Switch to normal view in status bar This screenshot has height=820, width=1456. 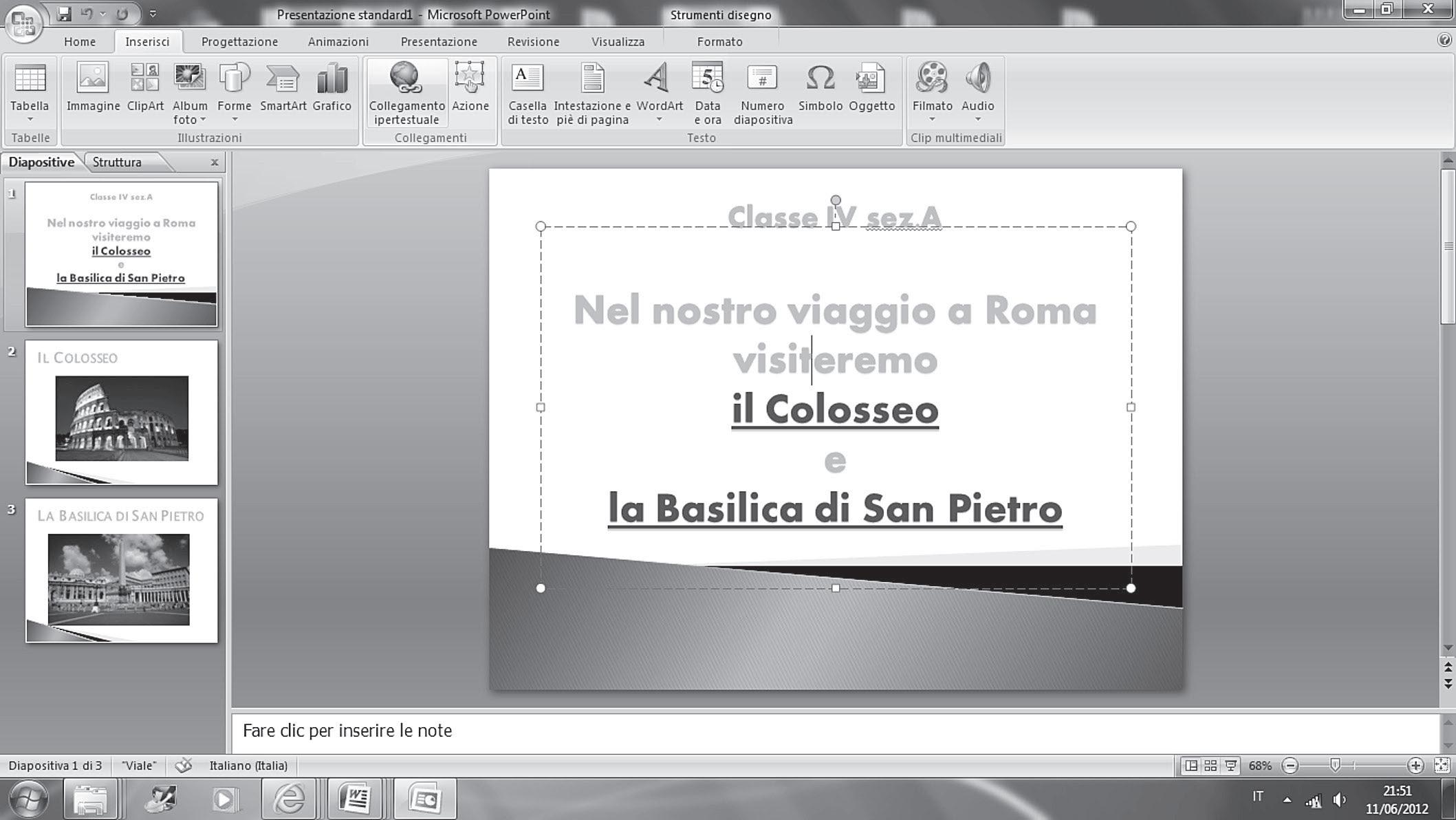[1191, 766]
